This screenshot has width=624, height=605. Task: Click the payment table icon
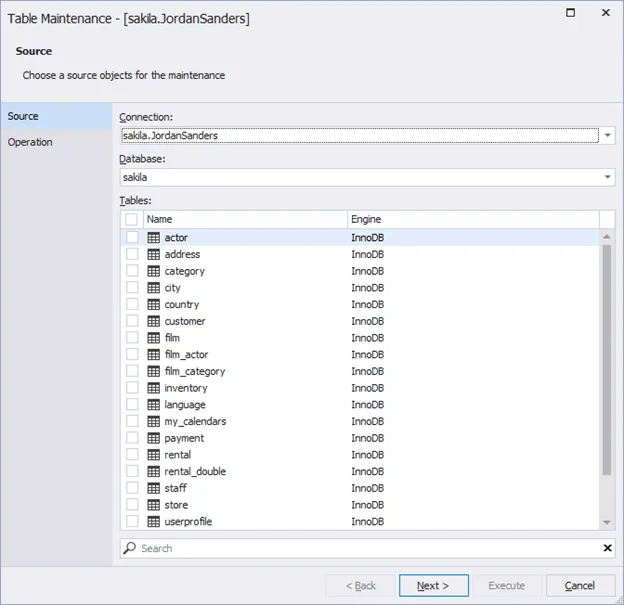[154, 438]
